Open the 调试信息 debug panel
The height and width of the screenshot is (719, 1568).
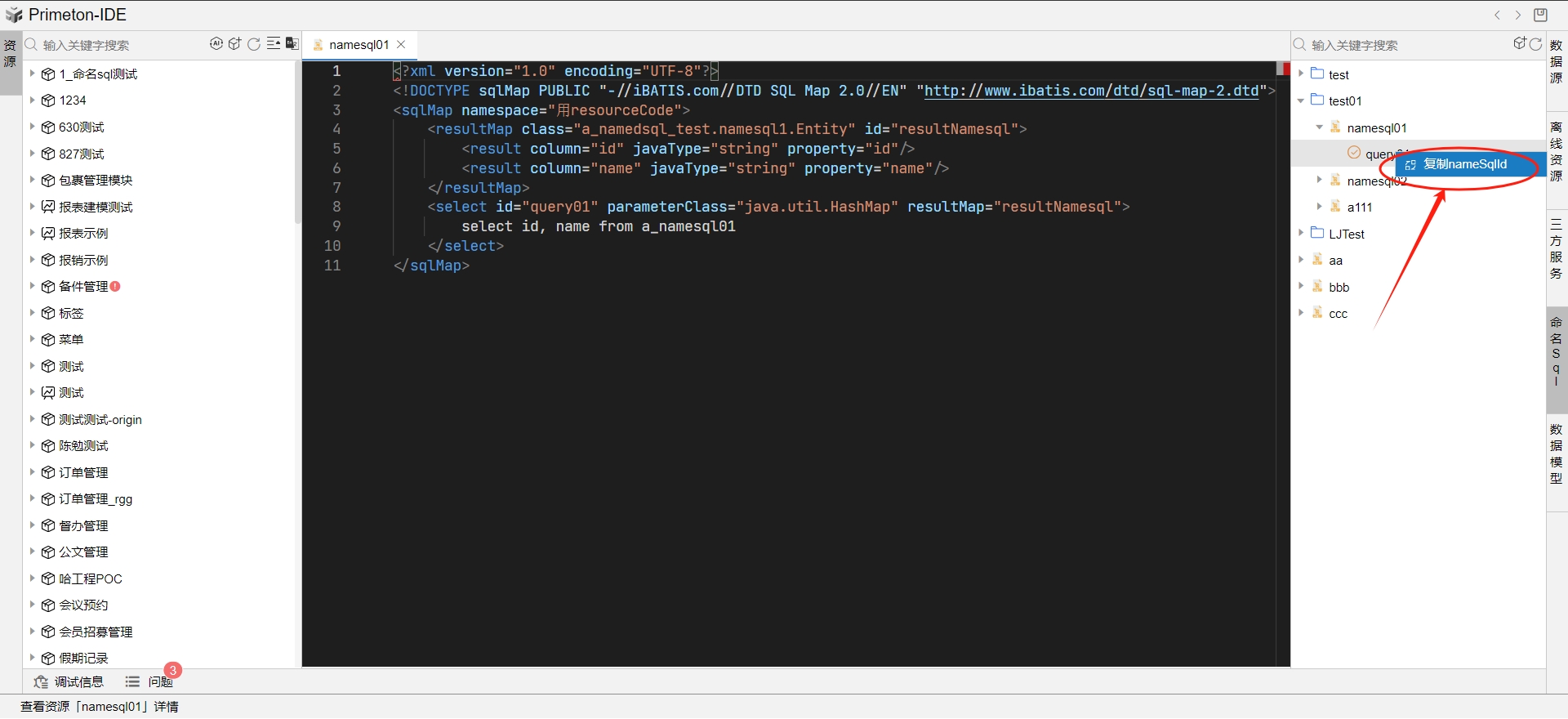point(69,681)
